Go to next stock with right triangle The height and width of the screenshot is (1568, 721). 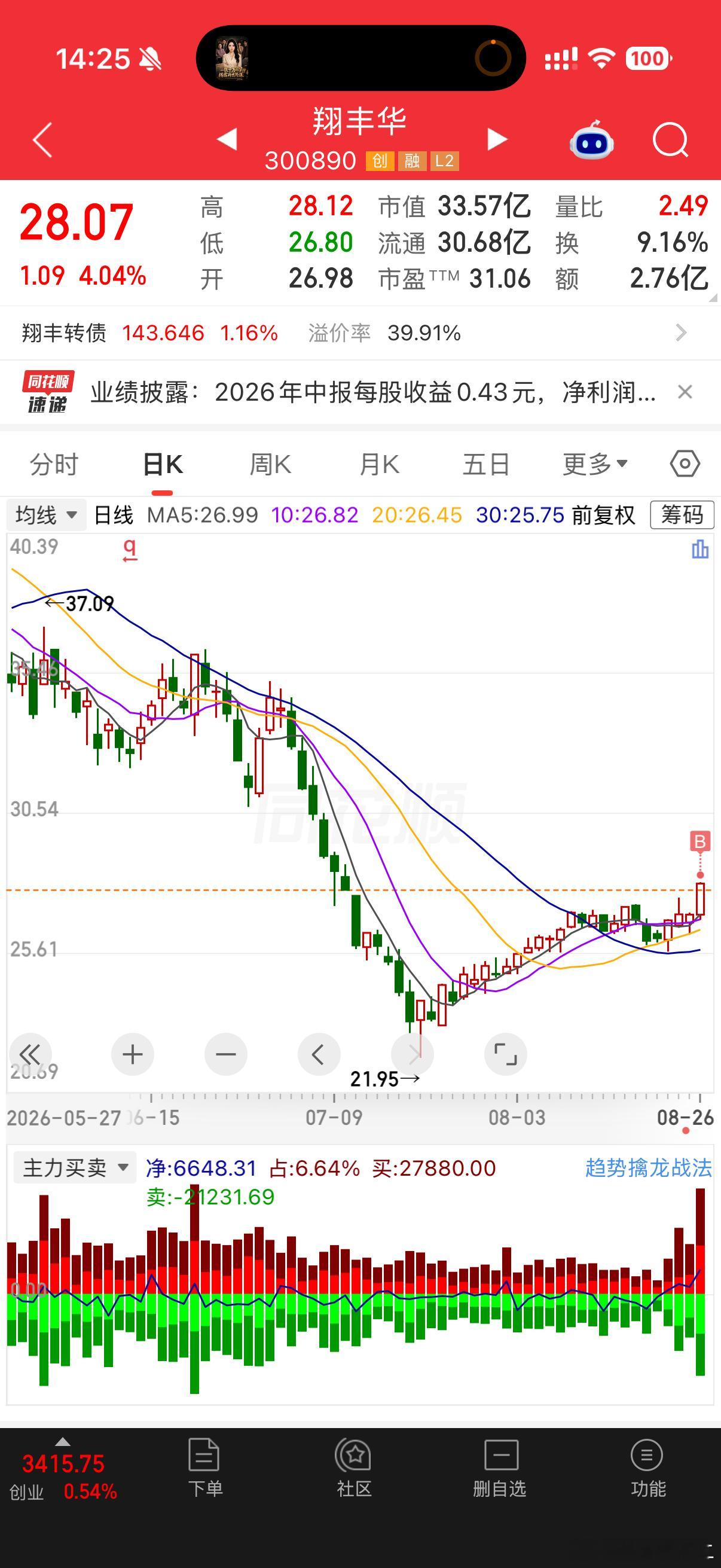(497, 139)
